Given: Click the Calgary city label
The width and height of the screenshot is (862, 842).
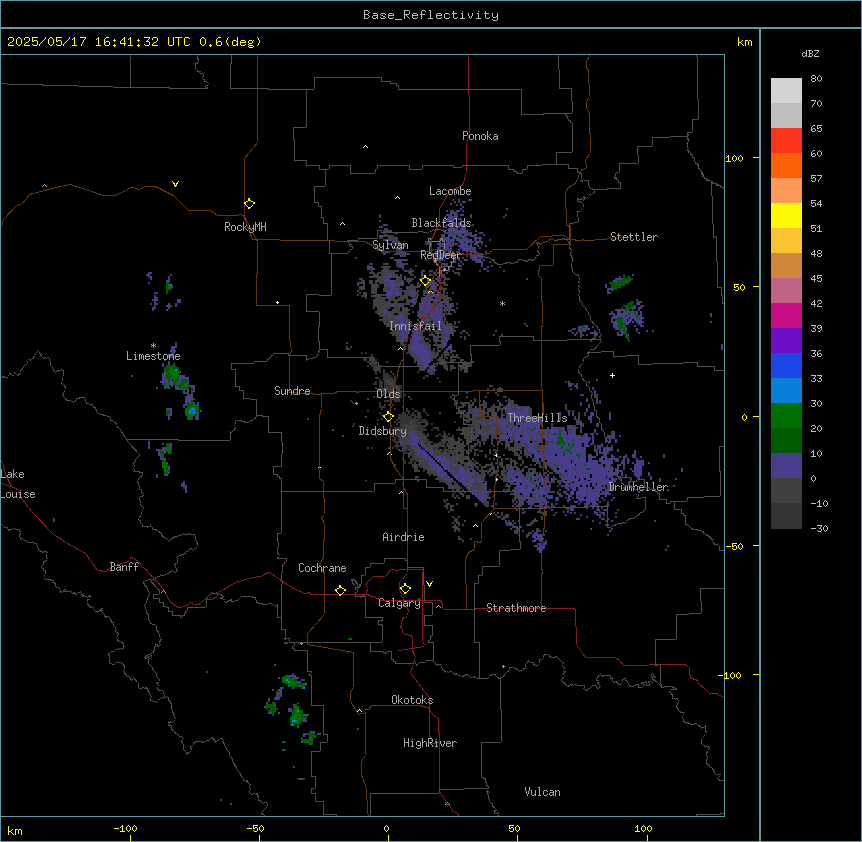Looking at the screenshot, I should (399, 603).
